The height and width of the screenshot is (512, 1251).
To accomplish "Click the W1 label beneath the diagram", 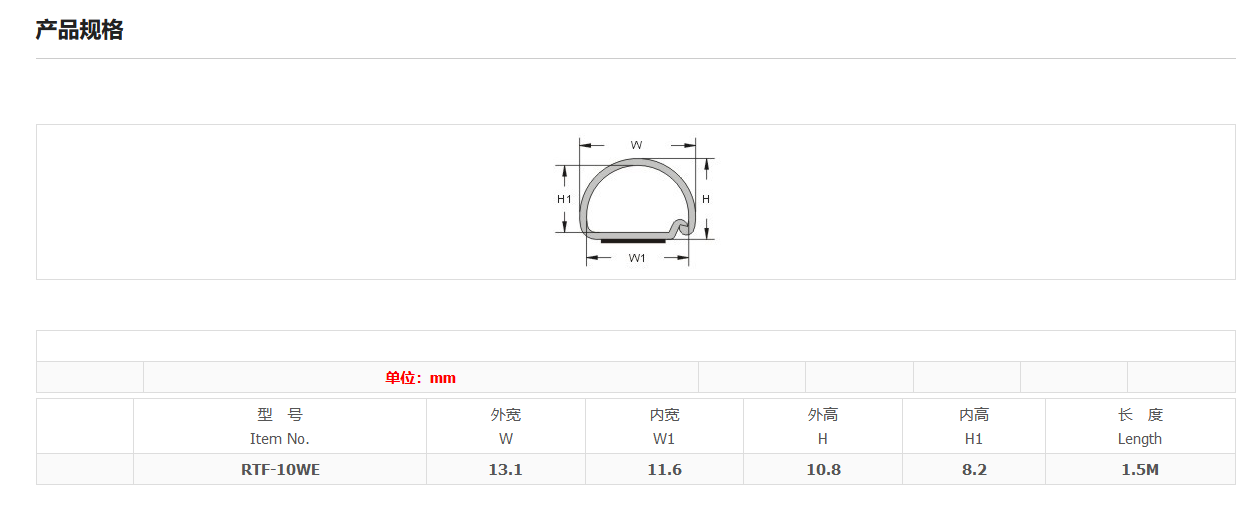I will tap(637, 259).
